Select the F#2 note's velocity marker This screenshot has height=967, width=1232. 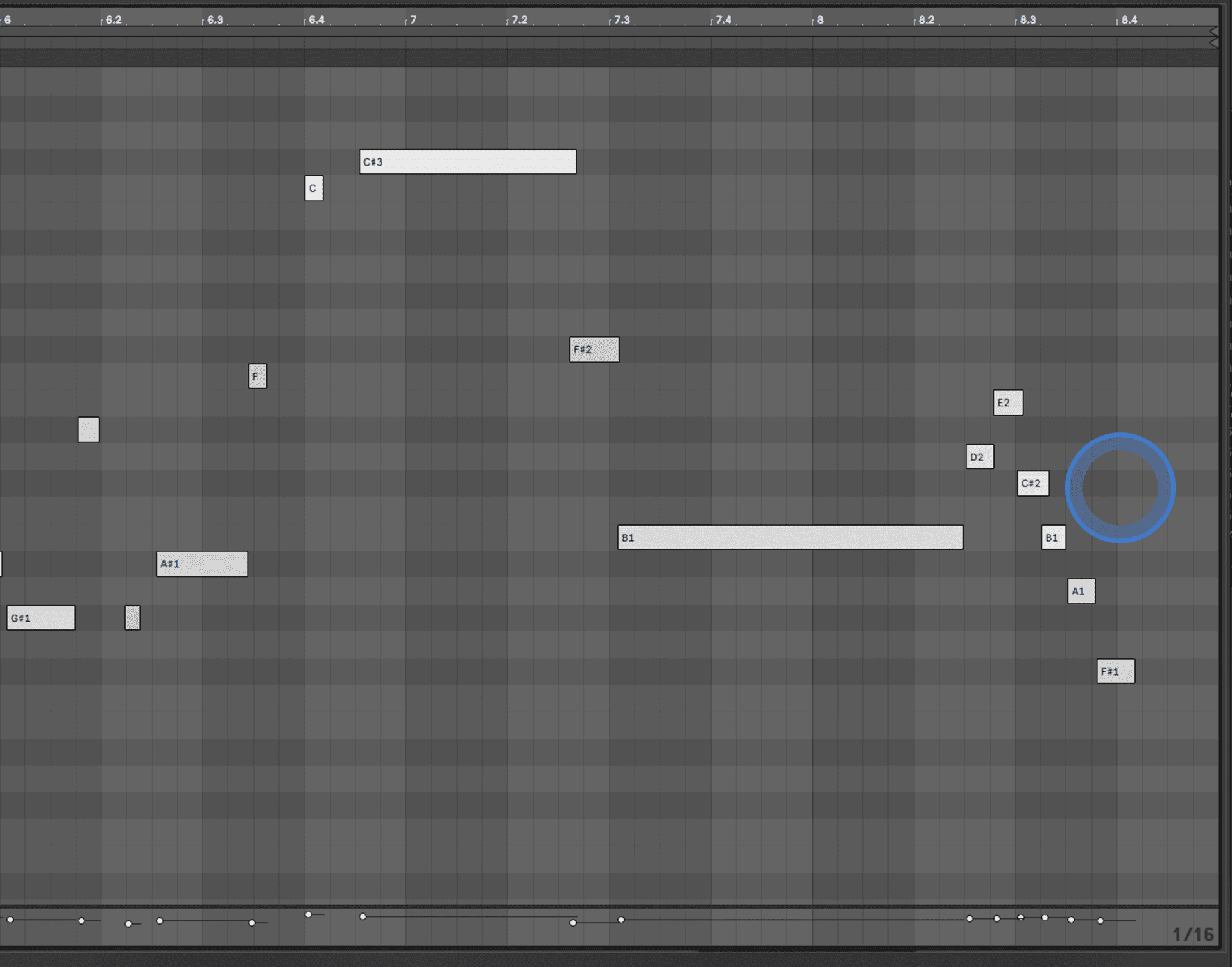click(573, 923)
